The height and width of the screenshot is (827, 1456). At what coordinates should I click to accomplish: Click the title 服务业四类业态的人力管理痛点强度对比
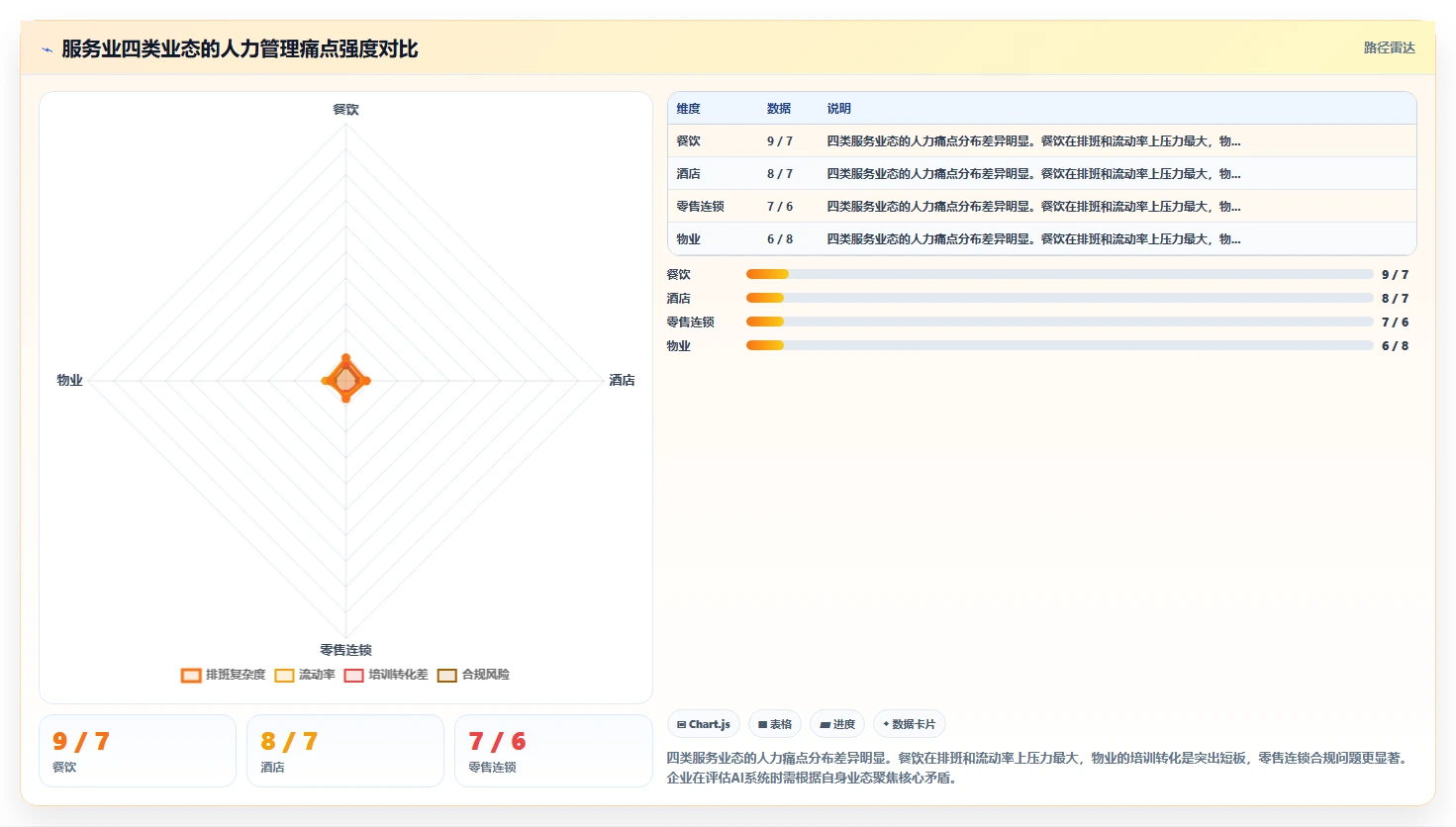(240, 48)
